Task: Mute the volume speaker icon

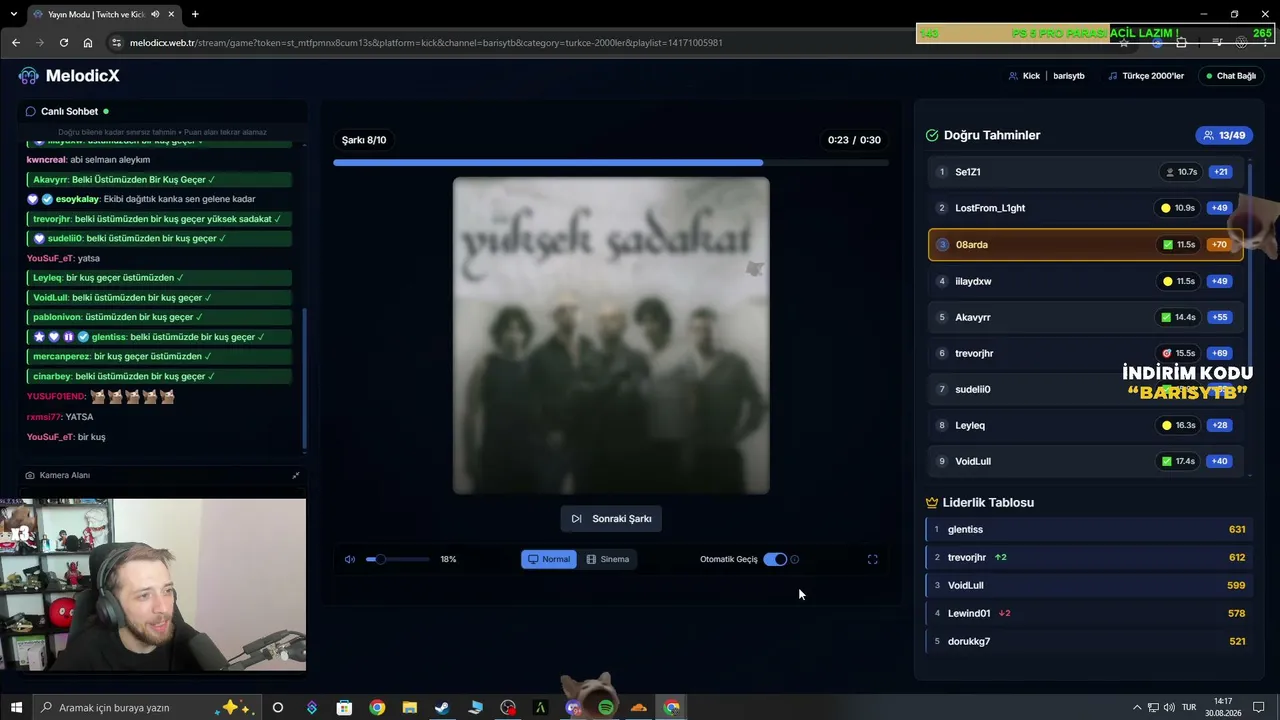Action: [x=350, y=559]
